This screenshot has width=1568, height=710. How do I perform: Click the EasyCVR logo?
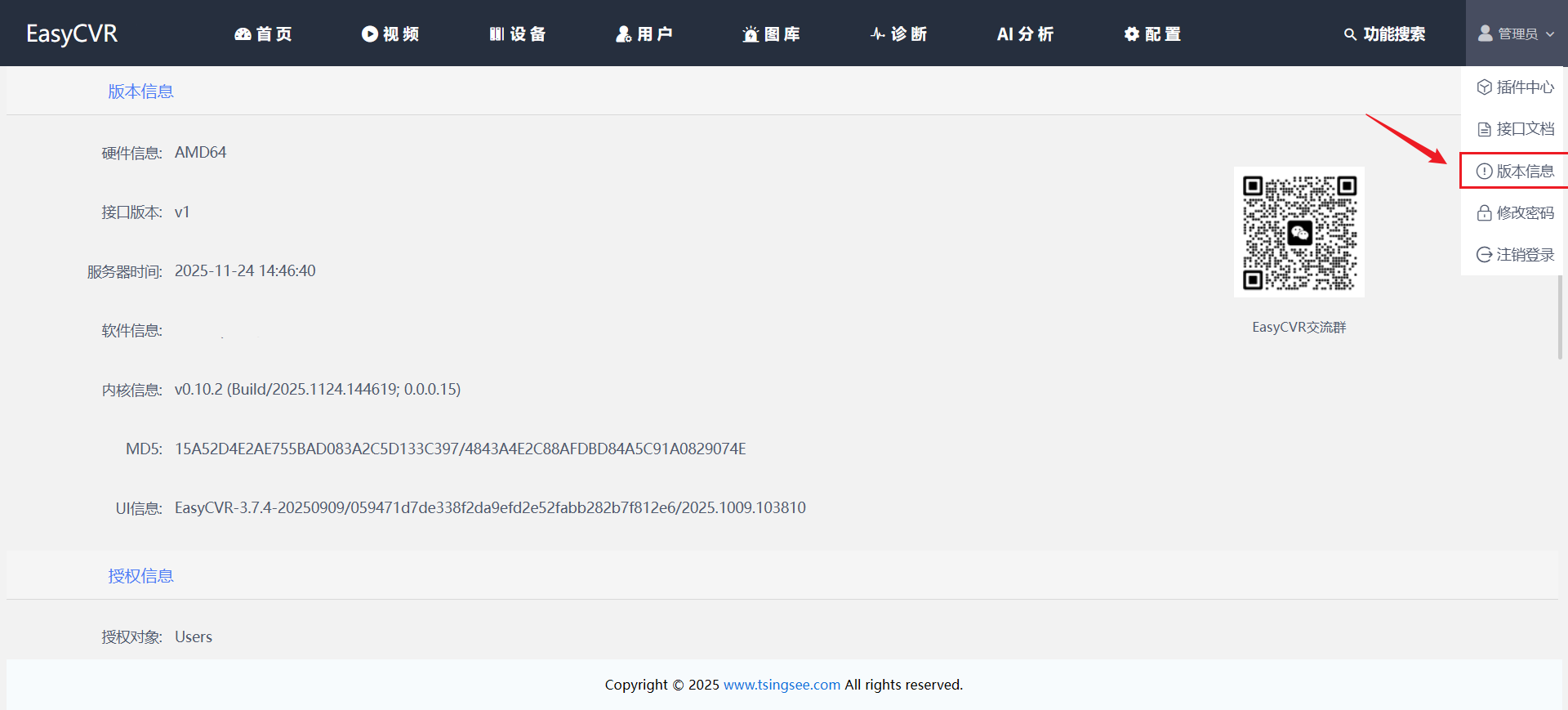point(72,33)
